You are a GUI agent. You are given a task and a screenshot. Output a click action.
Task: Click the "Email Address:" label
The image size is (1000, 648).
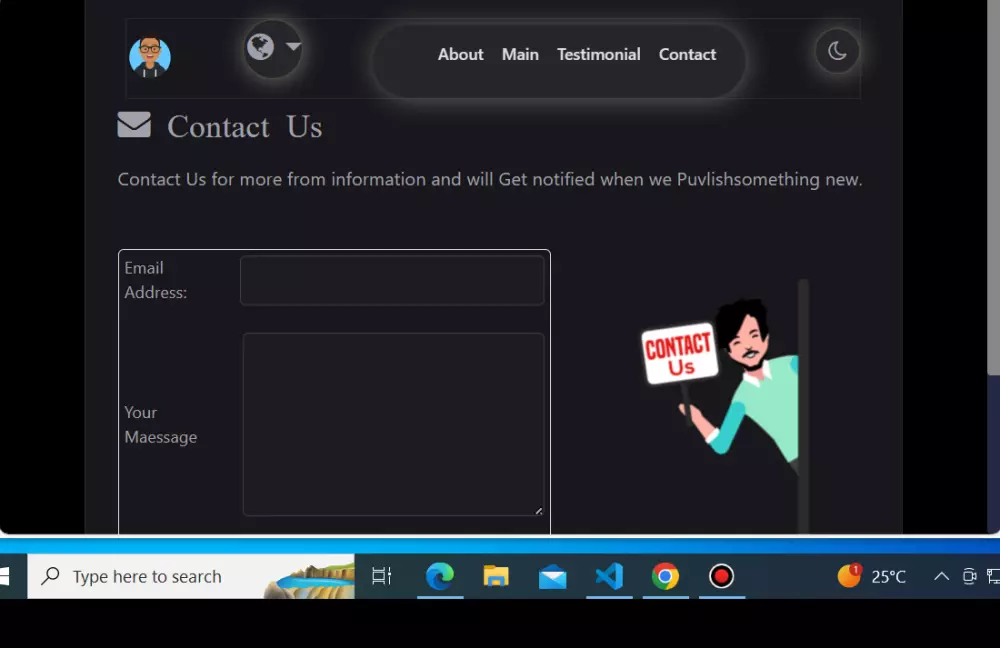pyautogui.click(x=156, y=280)
